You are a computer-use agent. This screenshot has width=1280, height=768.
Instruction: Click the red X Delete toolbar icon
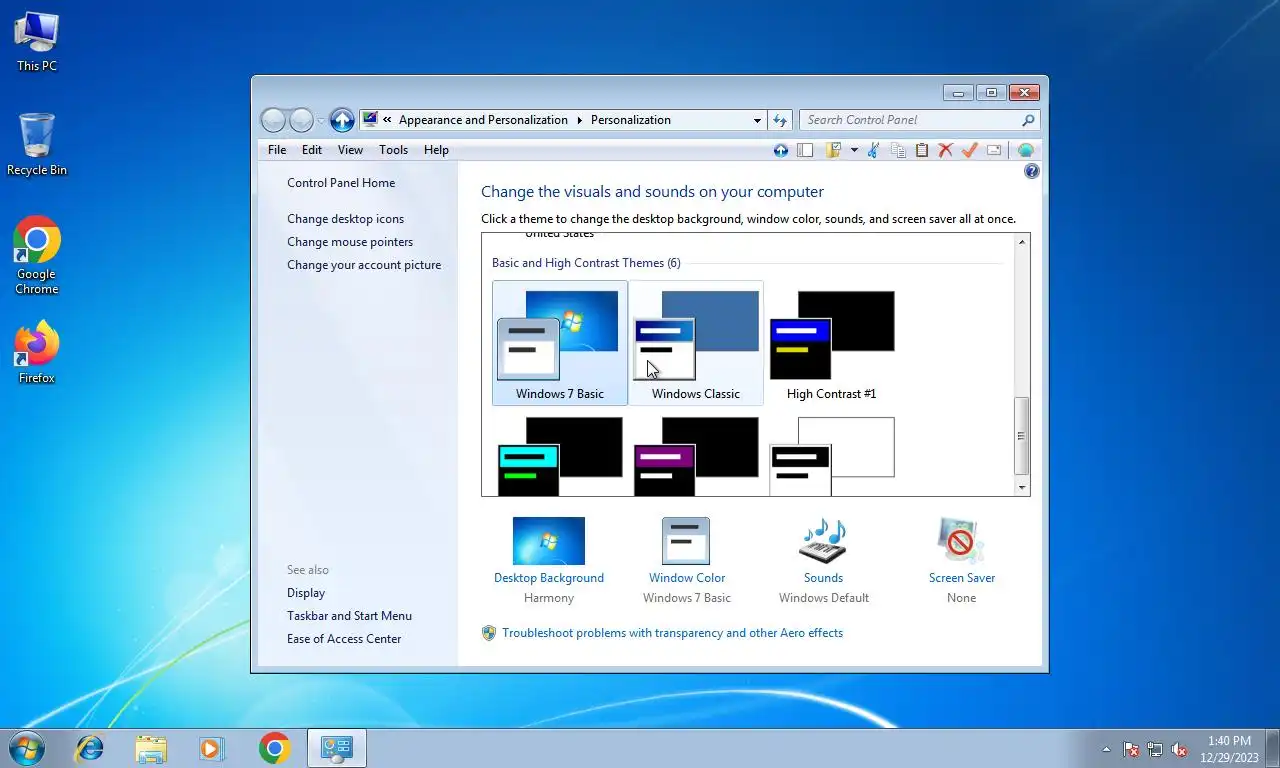tap(945, 150)
